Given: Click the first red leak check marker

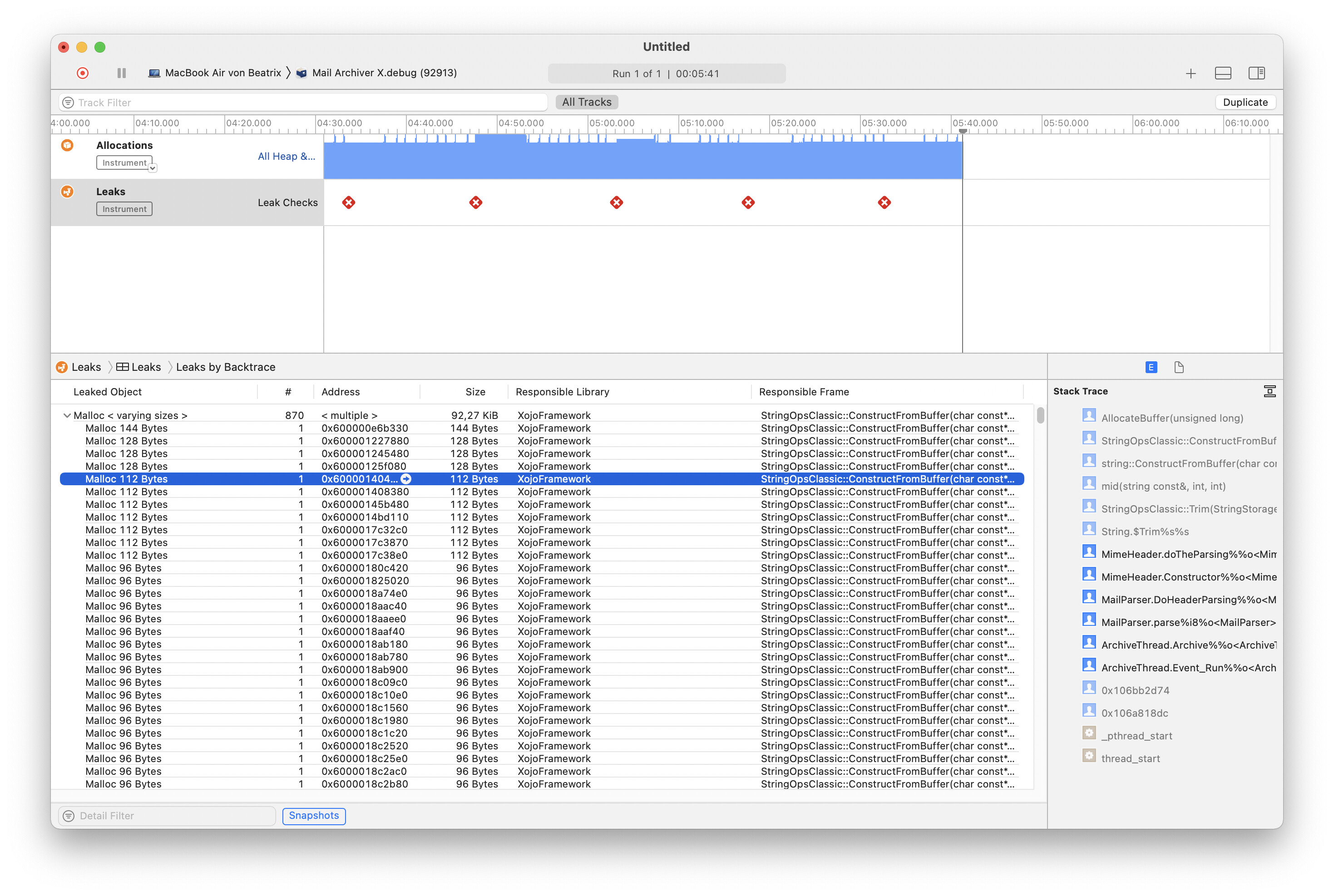Looking at the screenshot, I should [x=349, y=202].
